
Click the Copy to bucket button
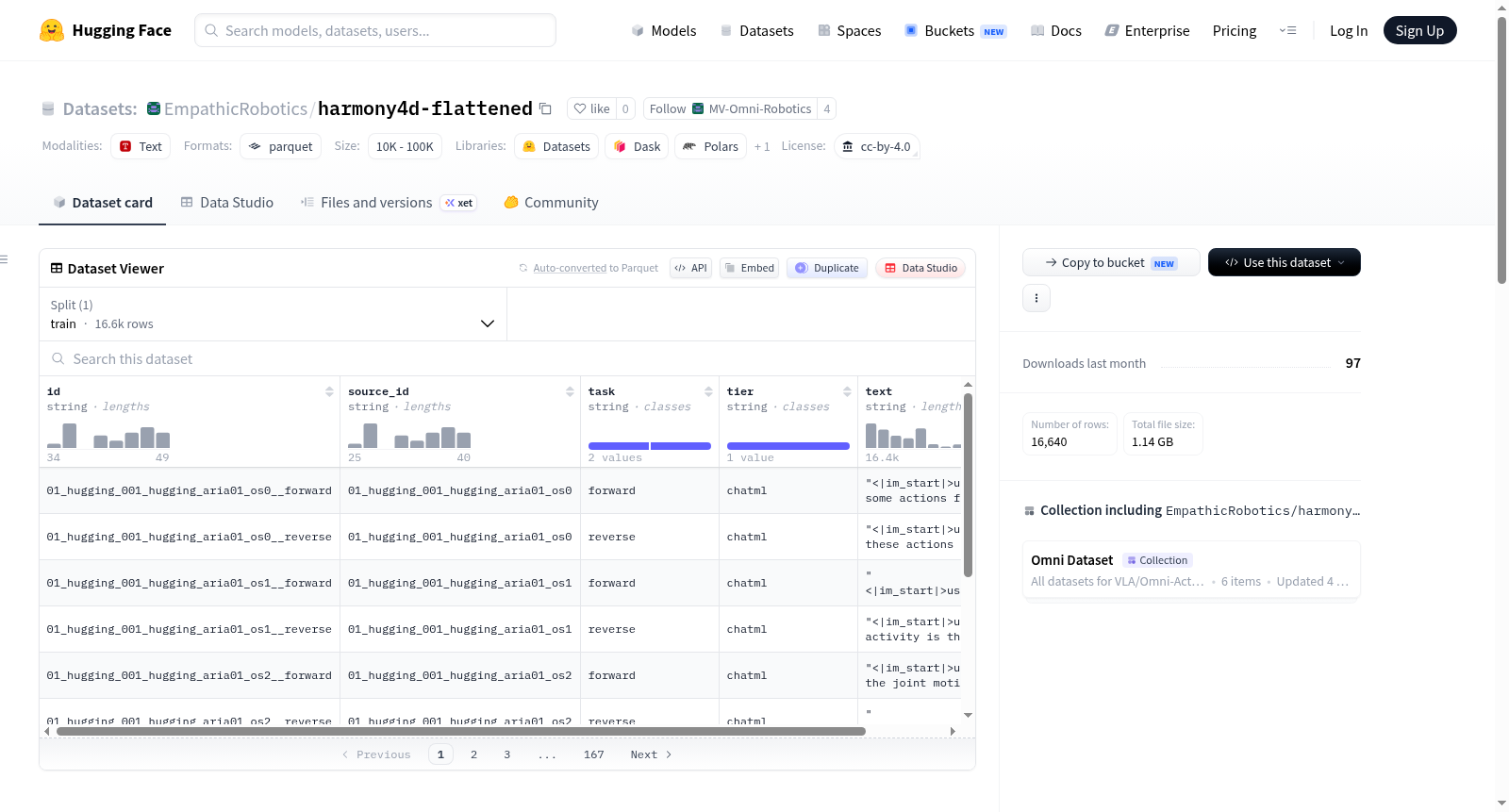(1111, 262)
